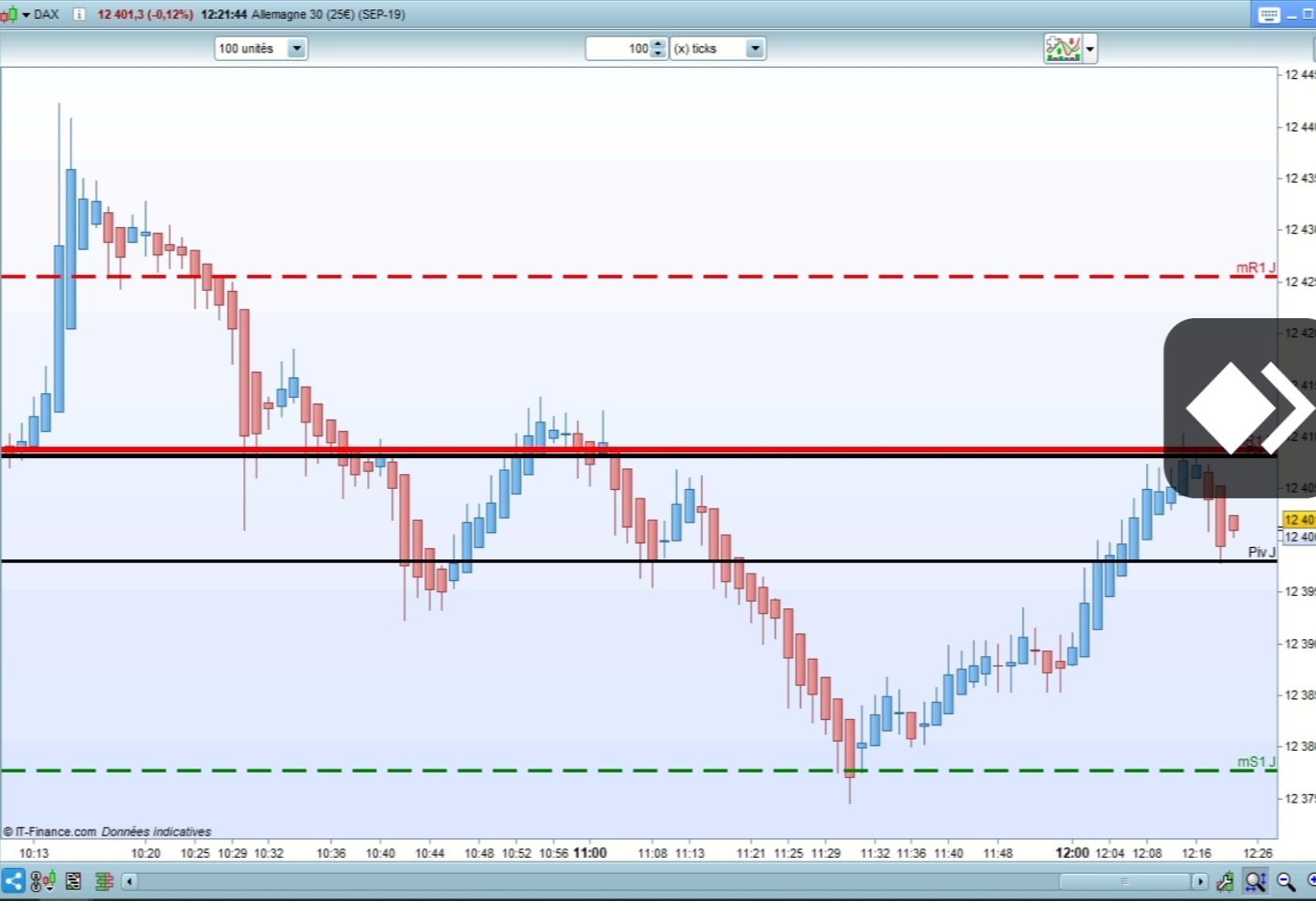
Task: Click the 12:00 time axis label
Action: [x=1072, y=853]
